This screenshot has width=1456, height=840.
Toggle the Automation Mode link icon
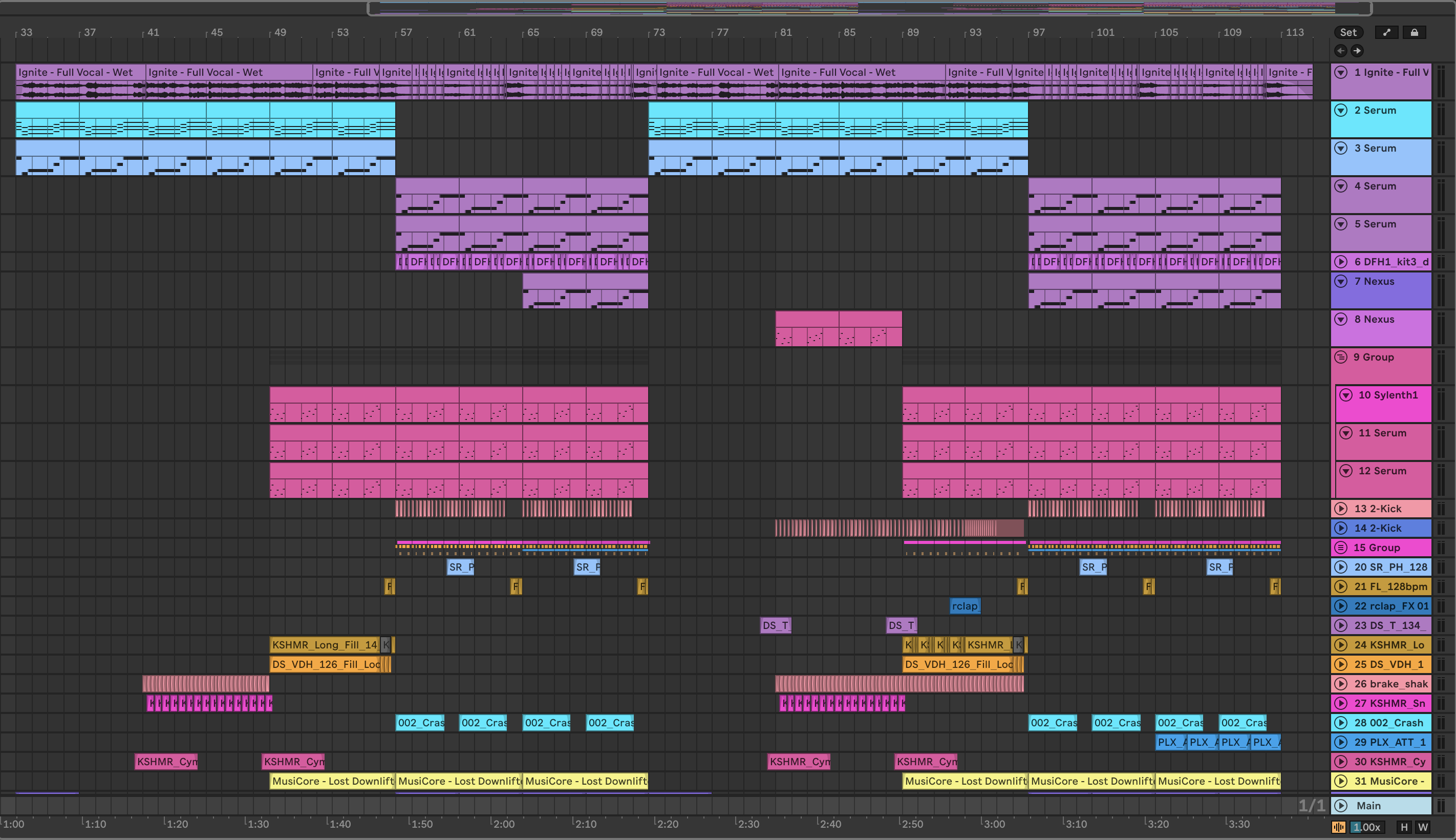click(1387, 32)
